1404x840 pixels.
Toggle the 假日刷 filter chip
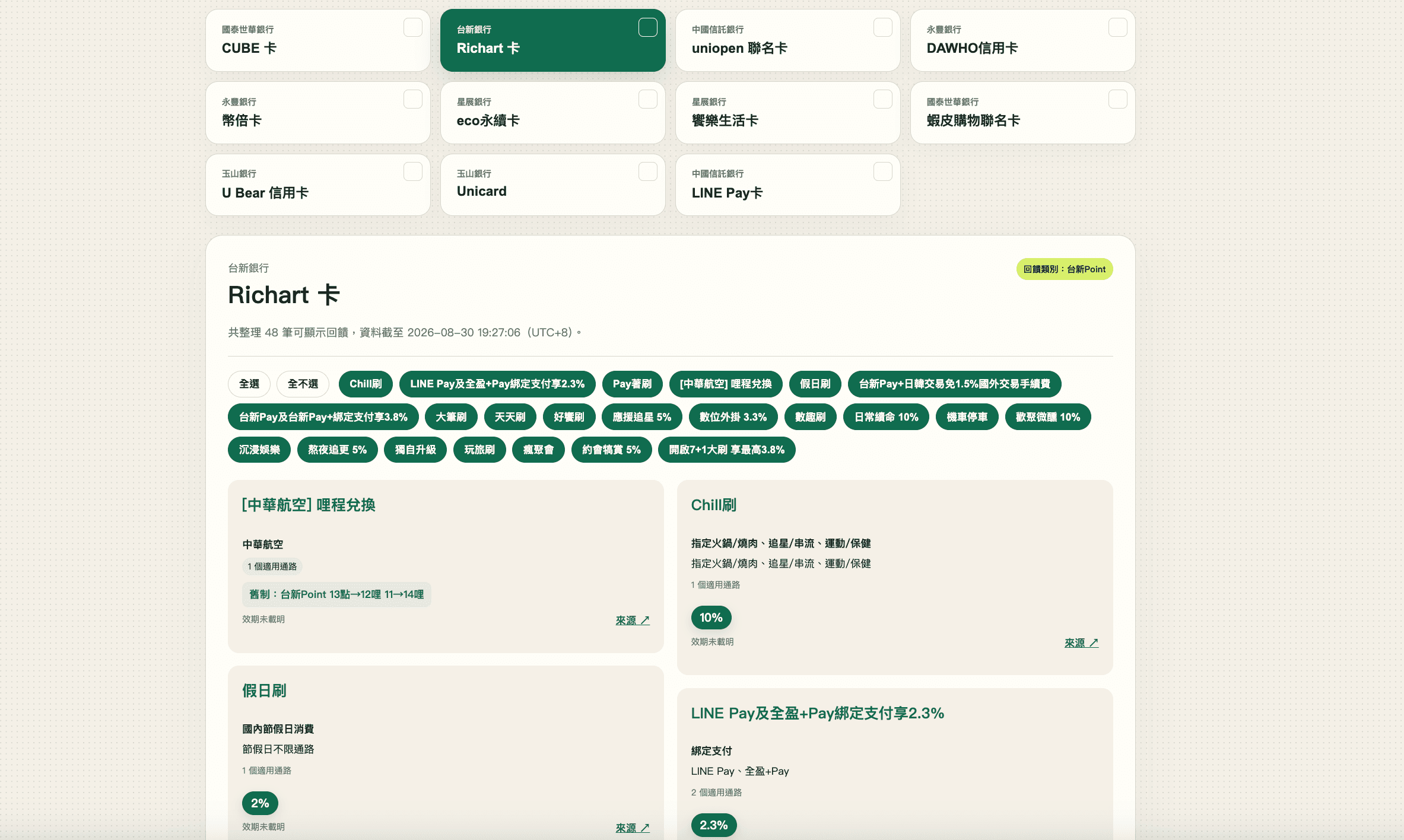point(815,384)
